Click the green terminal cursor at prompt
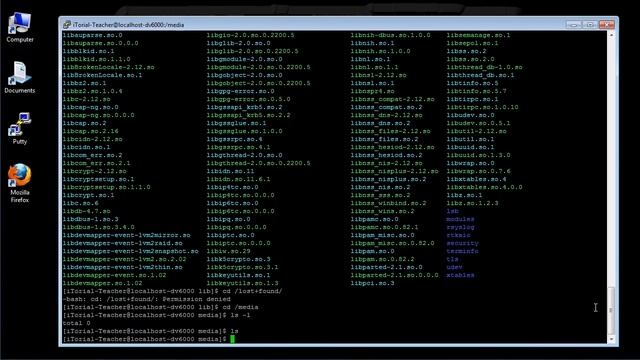Image resolution: width=640 pixels, height=360 pixels. coord(232,339)
